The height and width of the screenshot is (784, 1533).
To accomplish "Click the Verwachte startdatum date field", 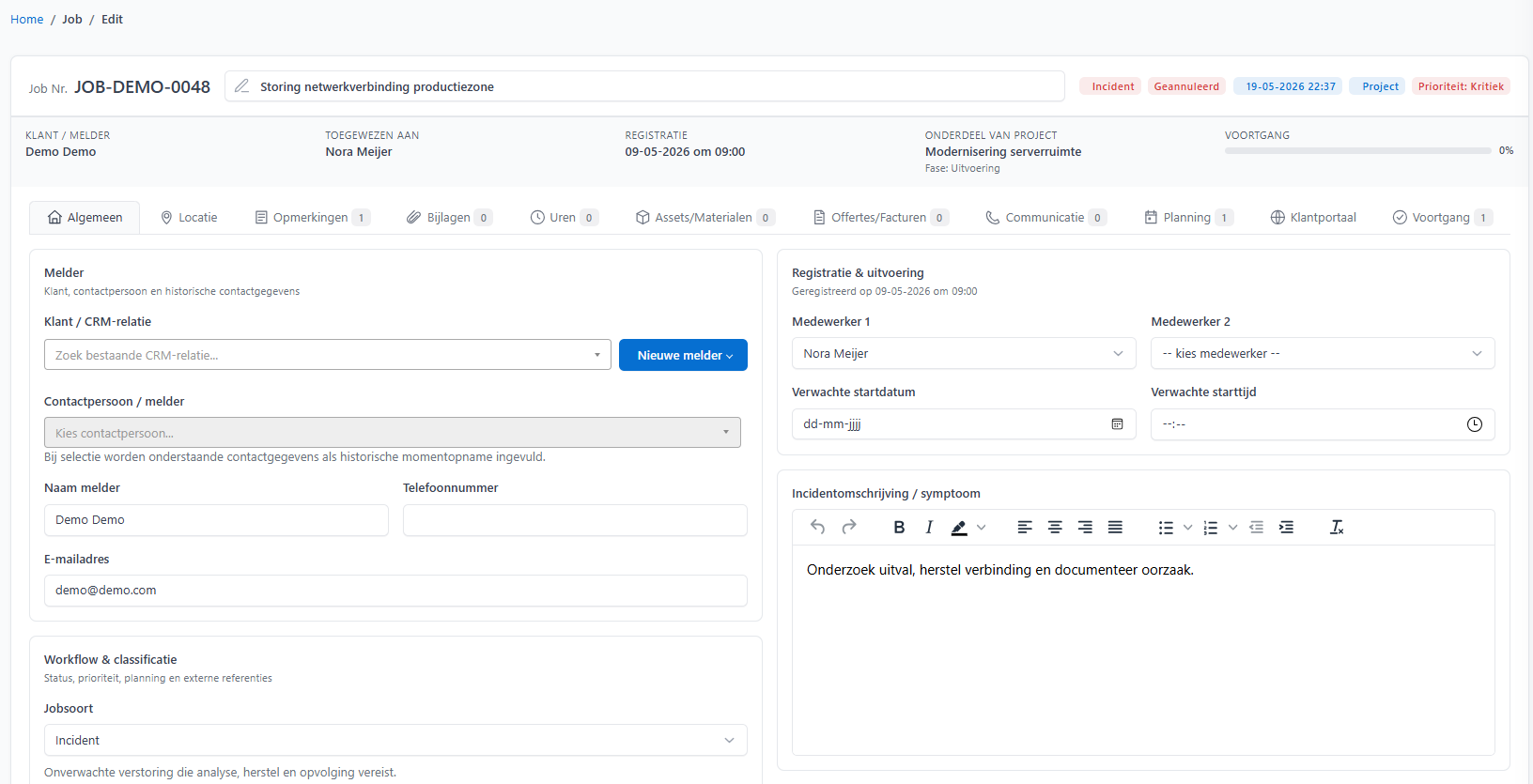I will point(964,424).
